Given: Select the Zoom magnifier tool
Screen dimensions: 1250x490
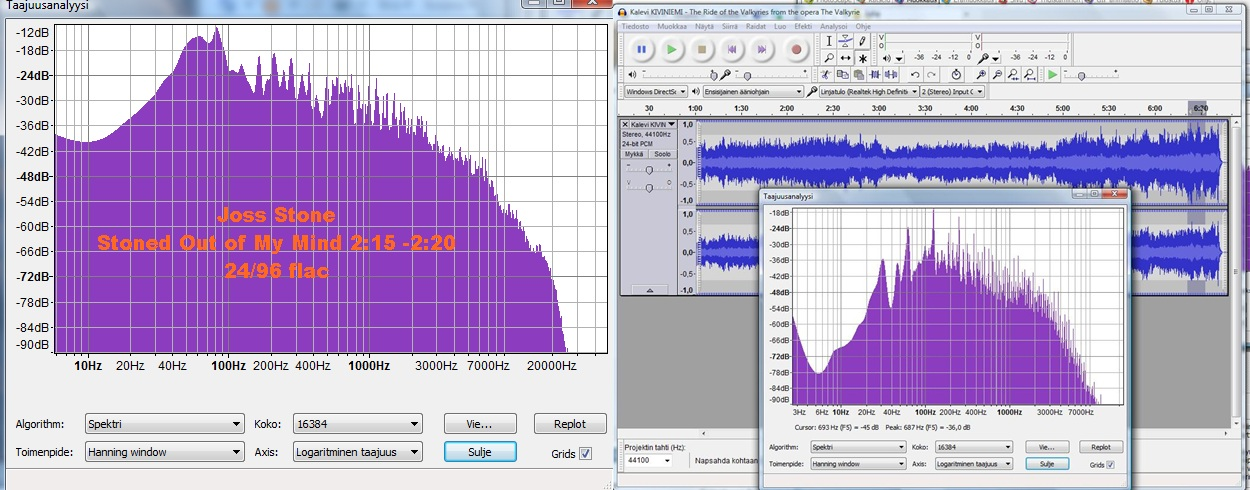Looking at the screenshot, I should [828, 58].
